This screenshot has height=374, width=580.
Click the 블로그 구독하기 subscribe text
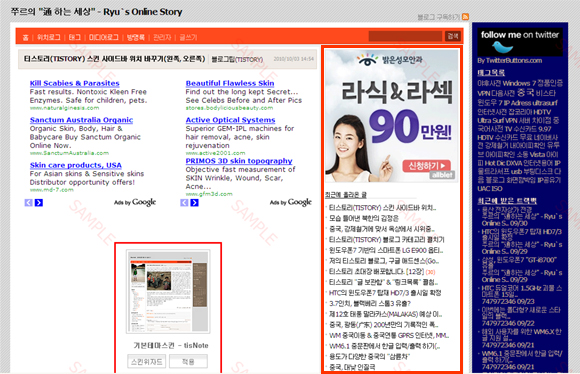click(x=439, y=17)
